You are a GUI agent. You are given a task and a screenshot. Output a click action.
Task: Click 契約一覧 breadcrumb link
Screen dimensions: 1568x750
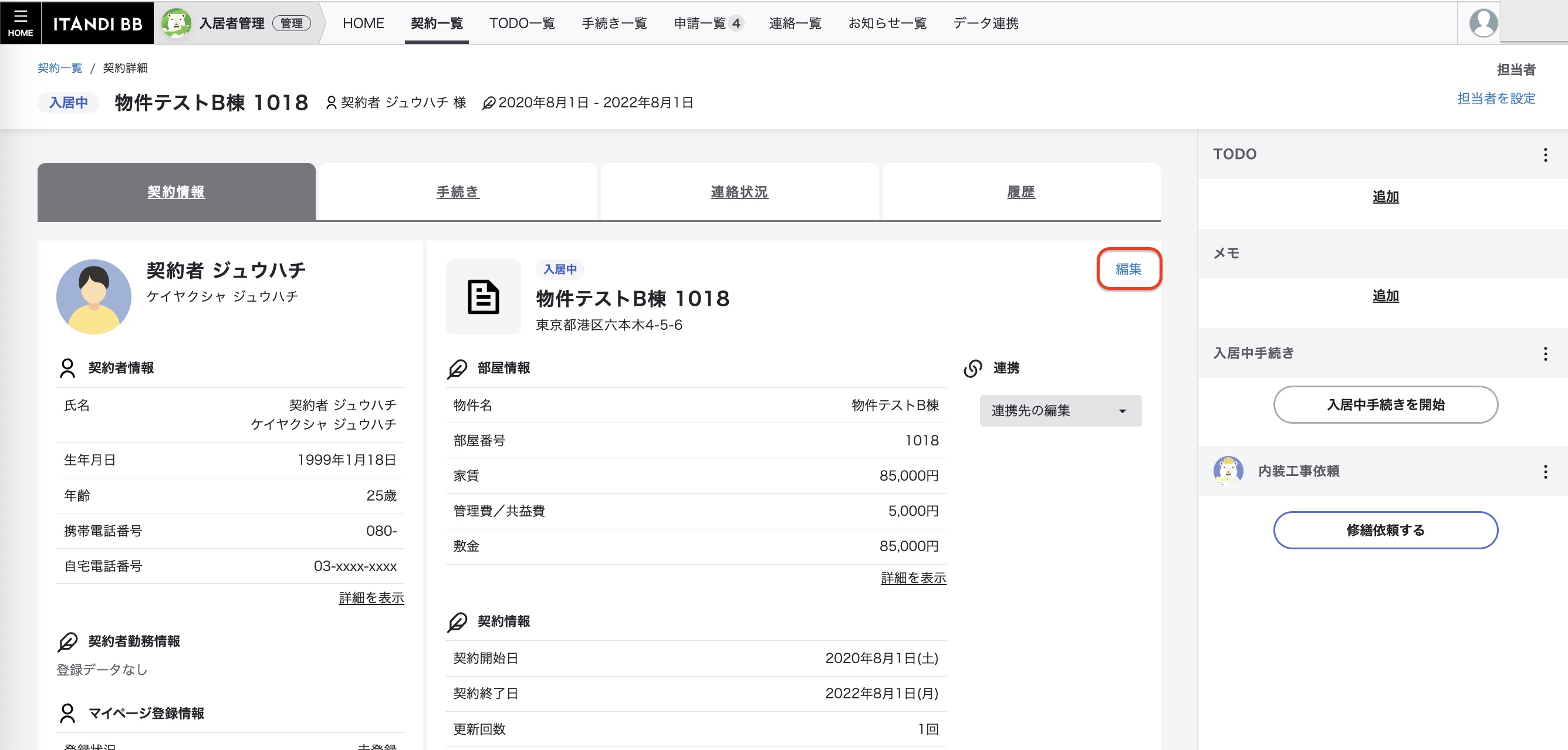click(60, 67)
